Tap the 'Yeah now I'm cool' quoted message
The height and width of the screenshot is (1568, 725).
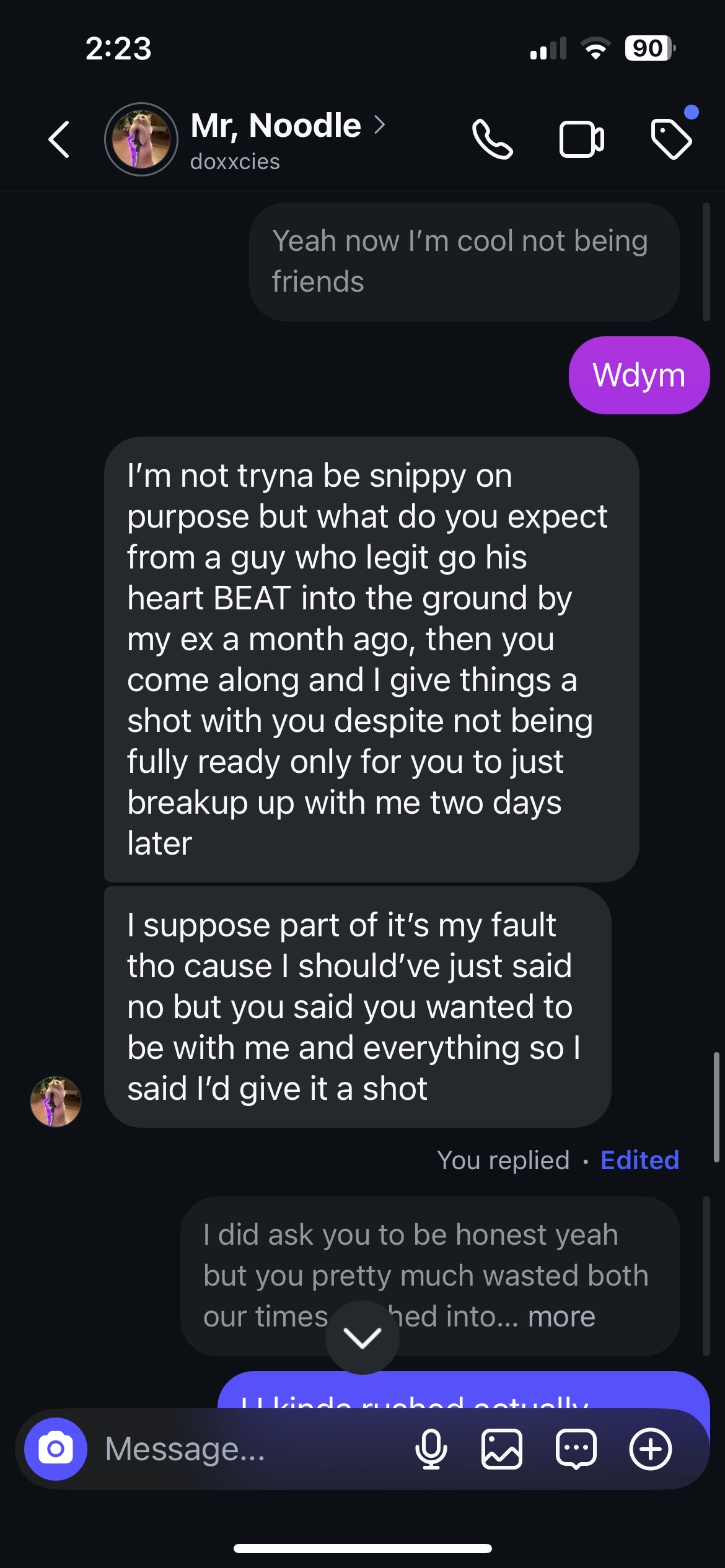(x=464, y=261)
